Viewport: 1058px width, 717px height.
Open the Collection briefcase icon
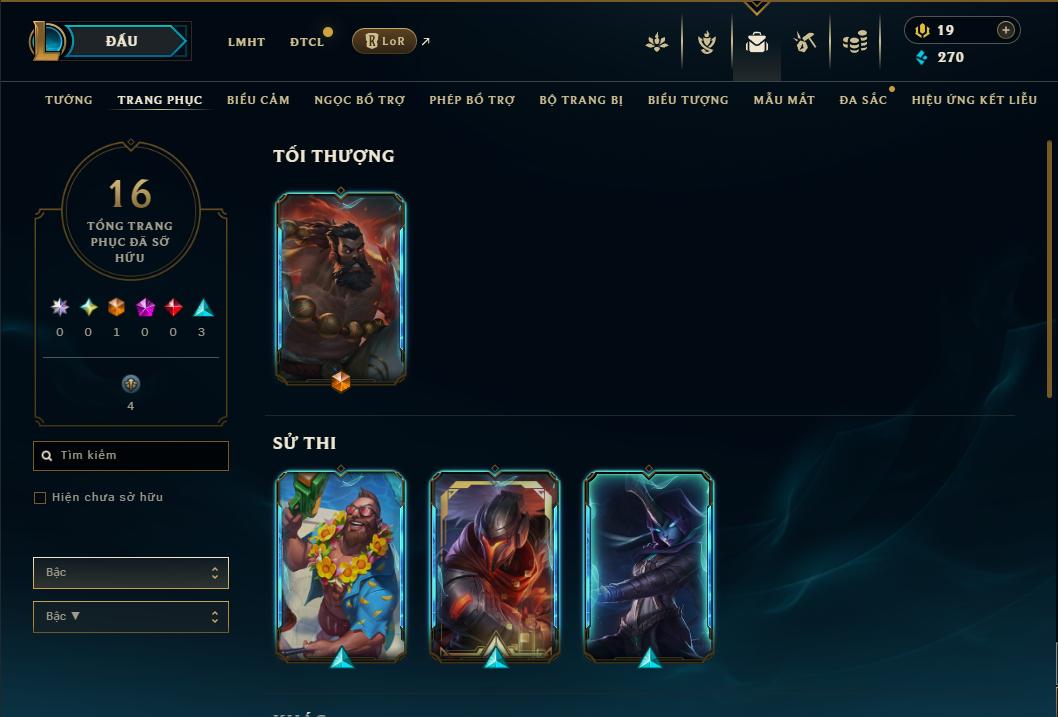756,42
